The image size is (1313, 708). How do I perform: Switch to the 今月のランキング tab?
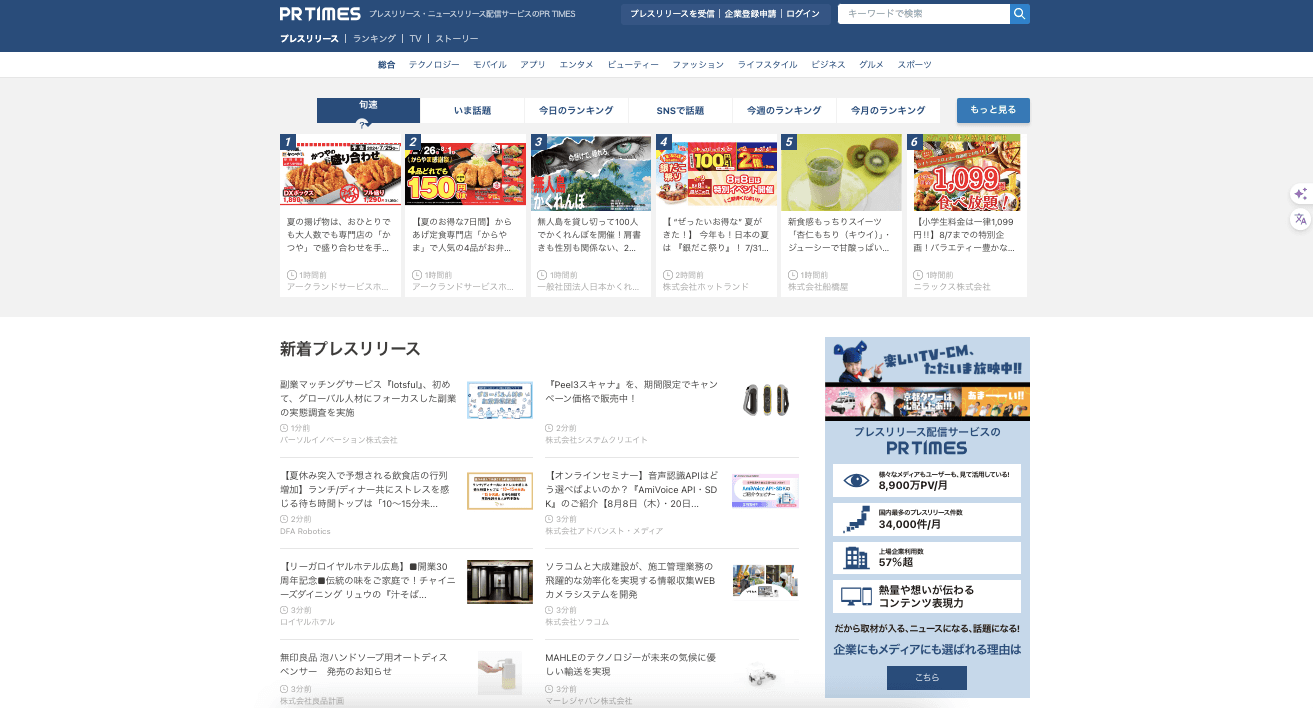888,110
